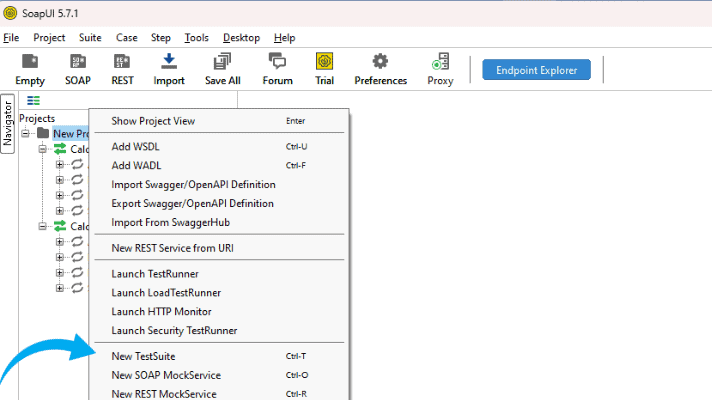The image size is (712, 400).
Task: Click the Projects root label
Action: pyautogui.click(x=37, y=119)
